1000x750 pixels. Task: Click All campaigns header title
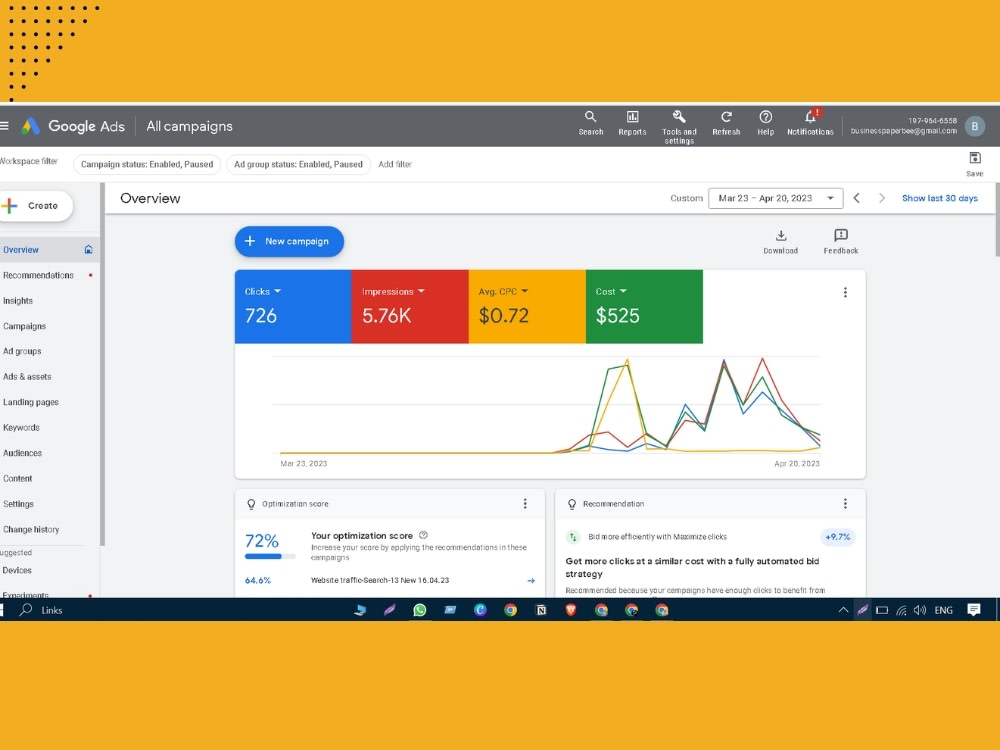[x=189, y=126]
